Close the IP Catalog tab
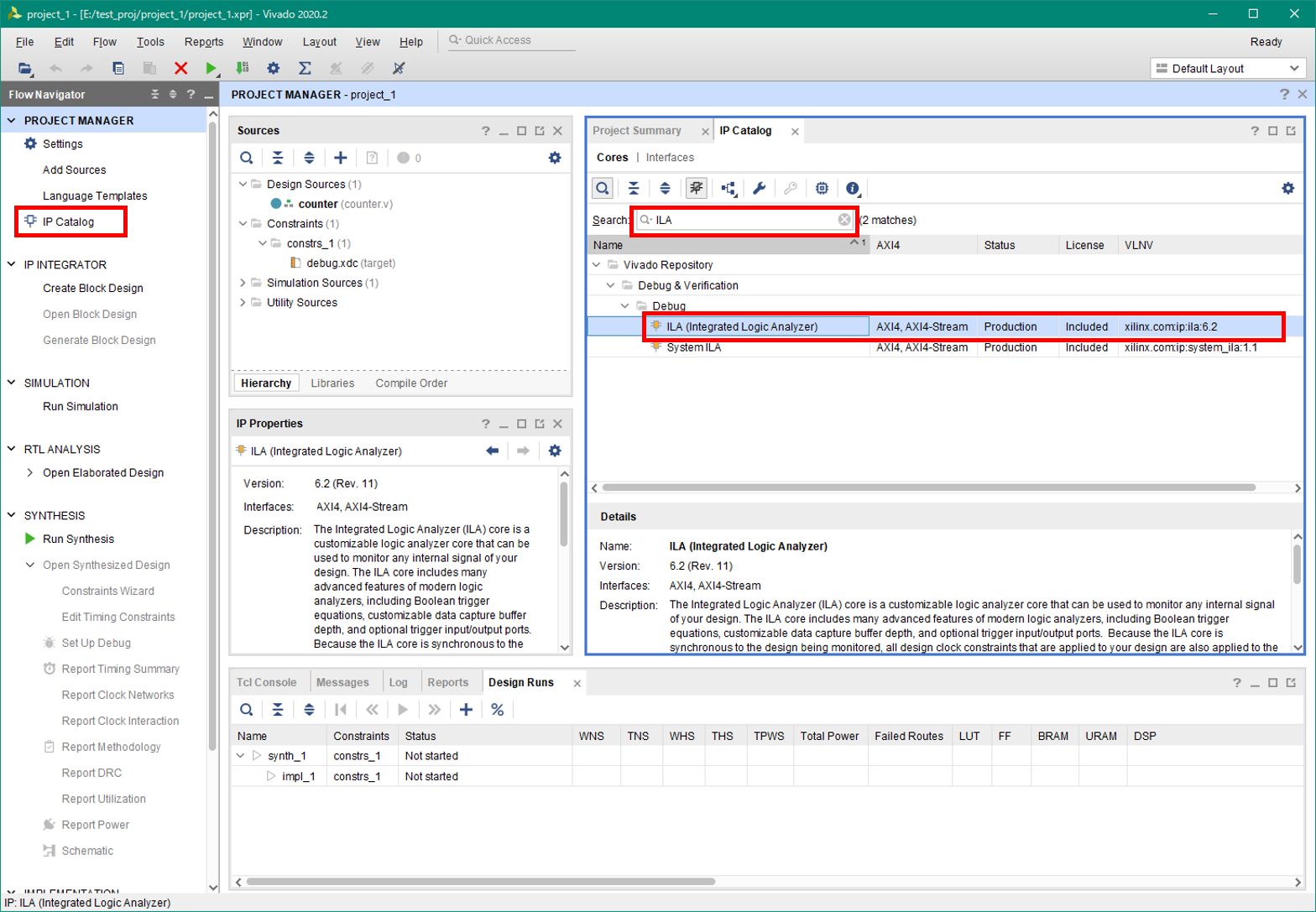This screenshot has height=912, width=1316. coord(795,132)
